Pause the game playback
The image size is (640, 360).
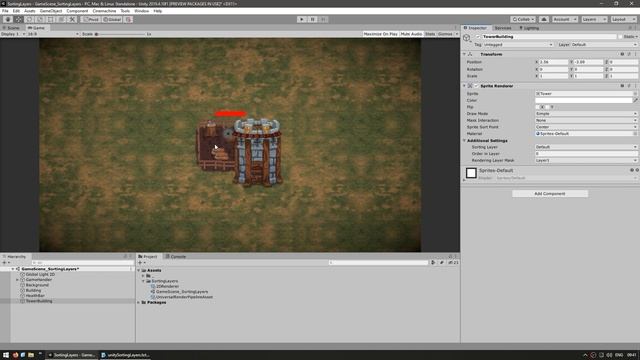(x=313, y=19)
